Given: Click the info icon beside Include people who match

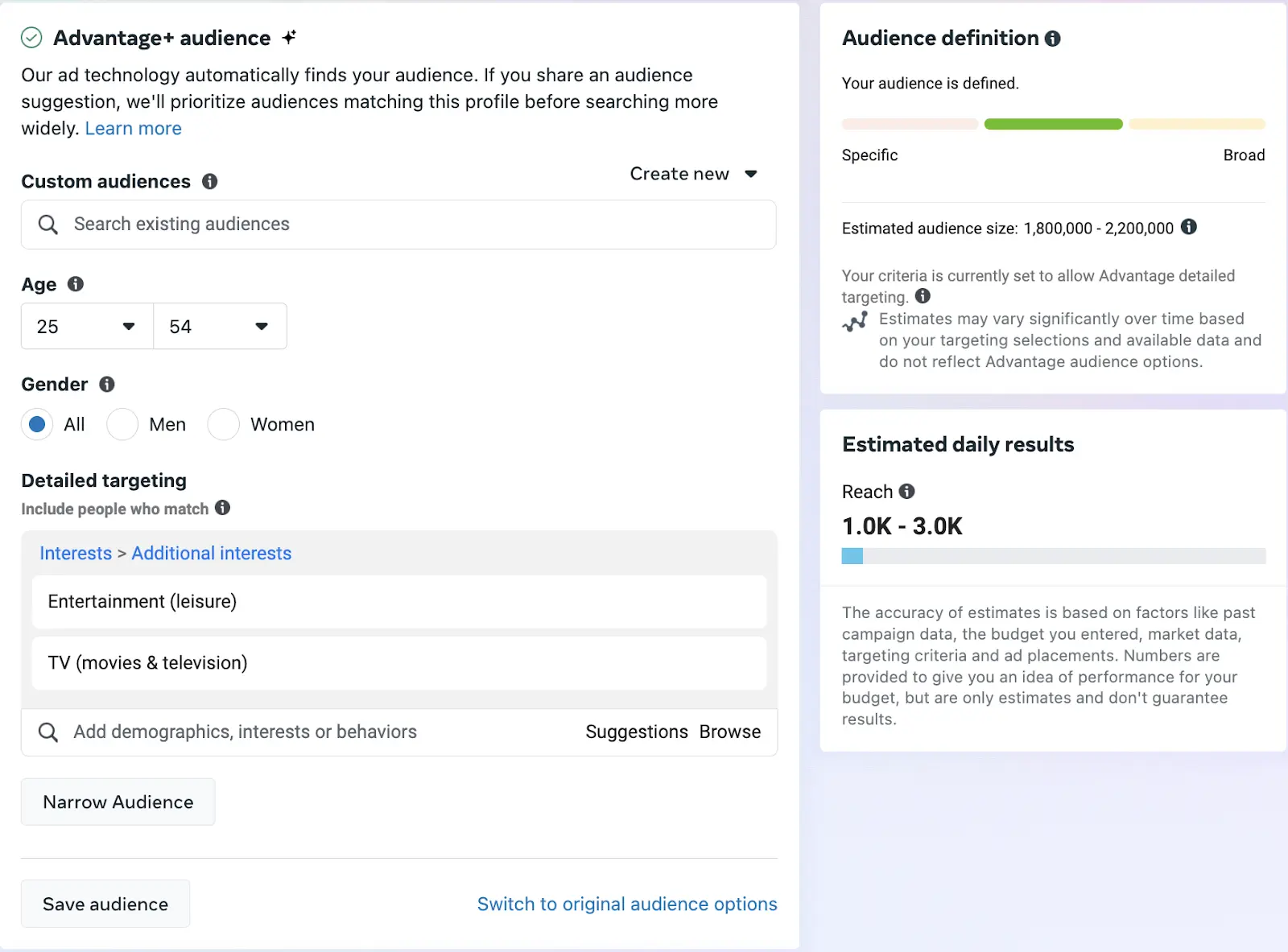Looking at the screenshot, I should (x=223, y=508).
